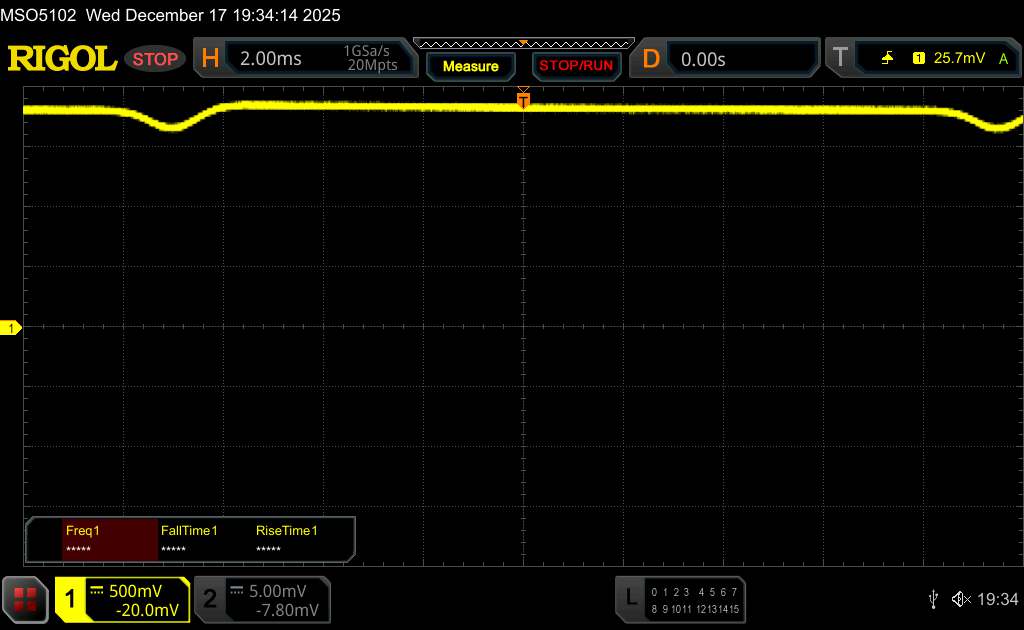Open the 1GSa/s sample rate readout
Image resolution: width=1024 pixels, height=630 pixels.
click(x=366, y=51)
